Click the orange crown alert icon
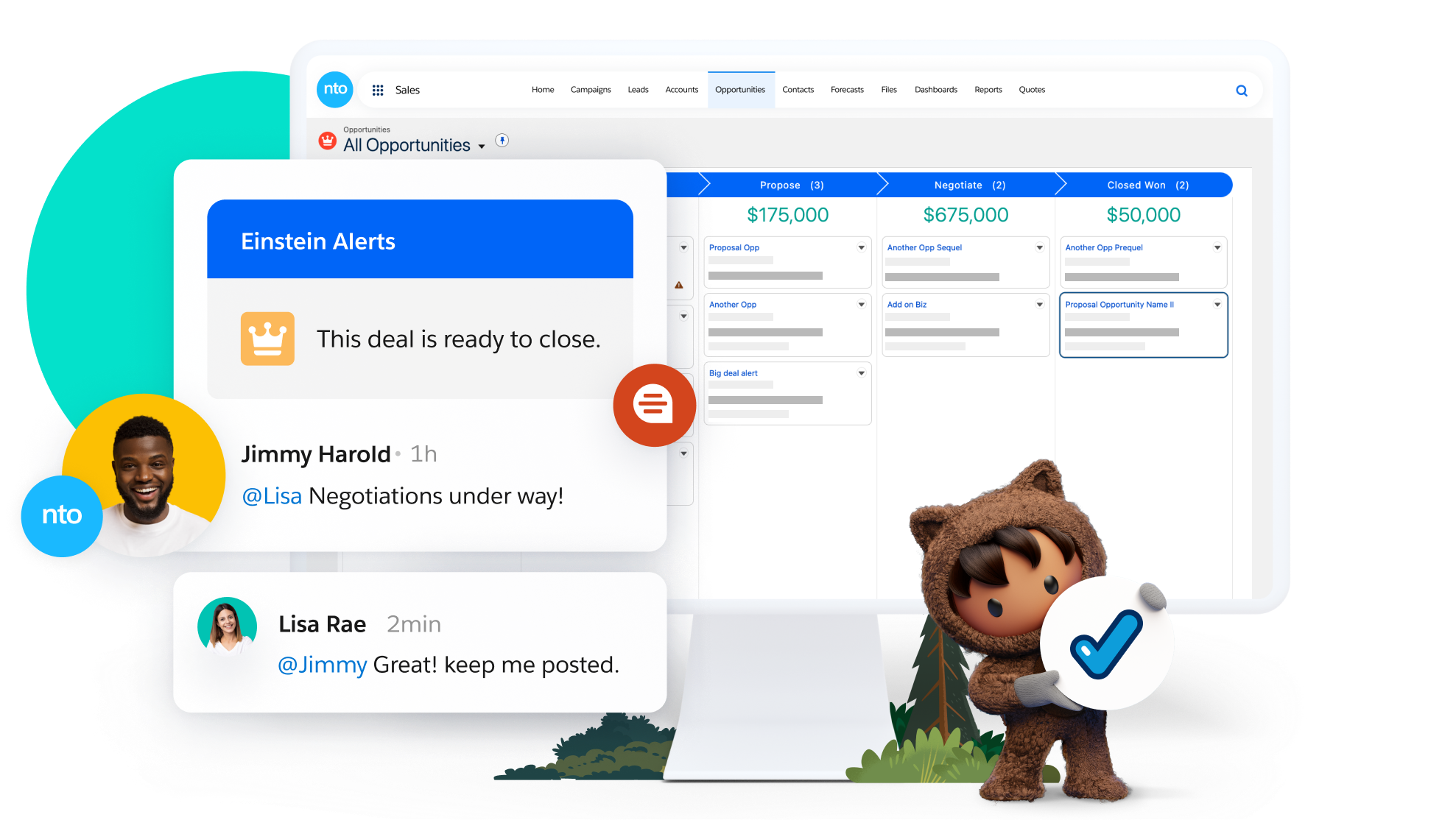Screen dimensions: 1456x820 (267, 339)
